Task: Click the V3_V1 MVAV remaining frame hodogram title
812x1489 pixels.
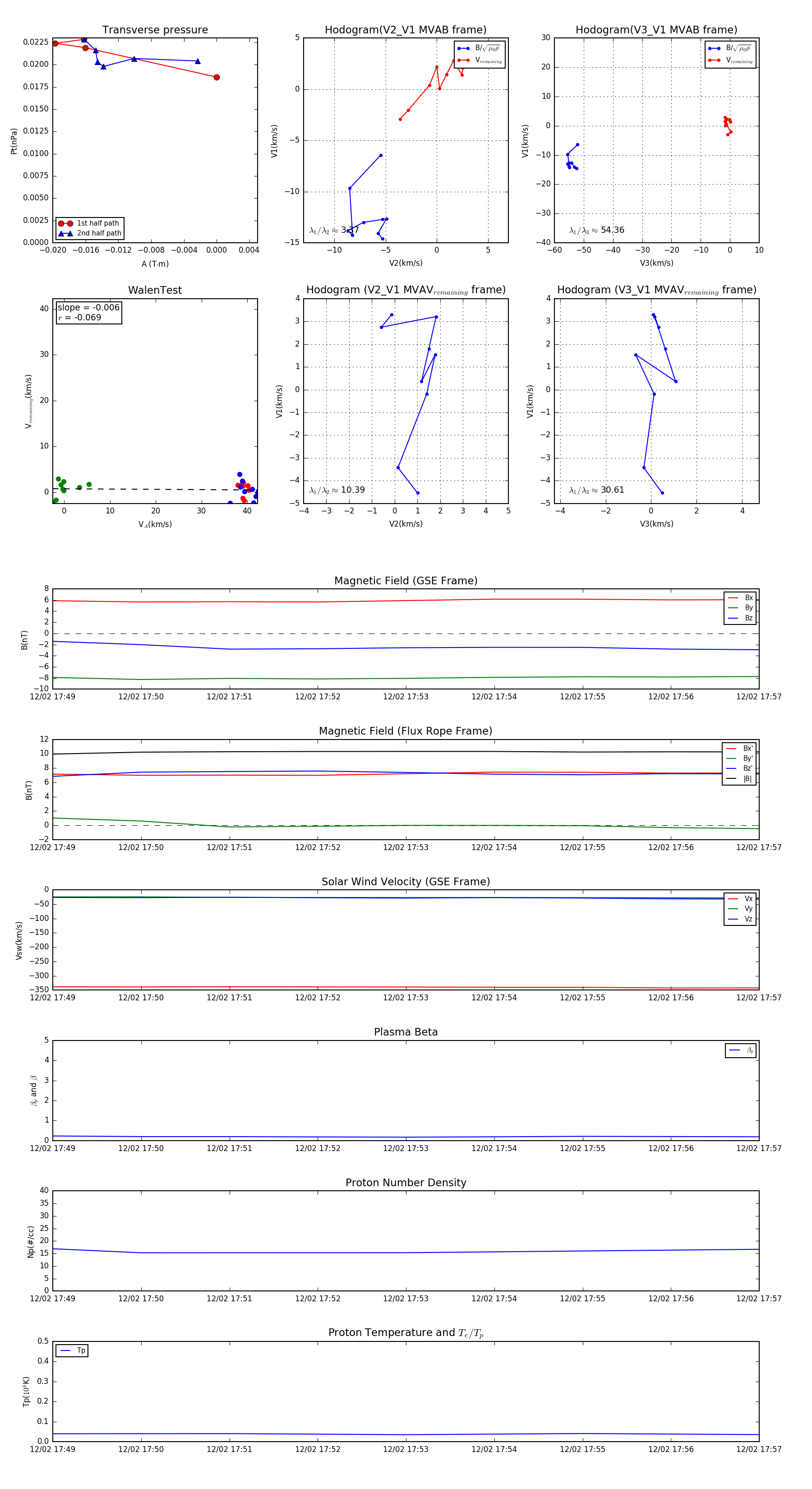Action: pos(656,290)
